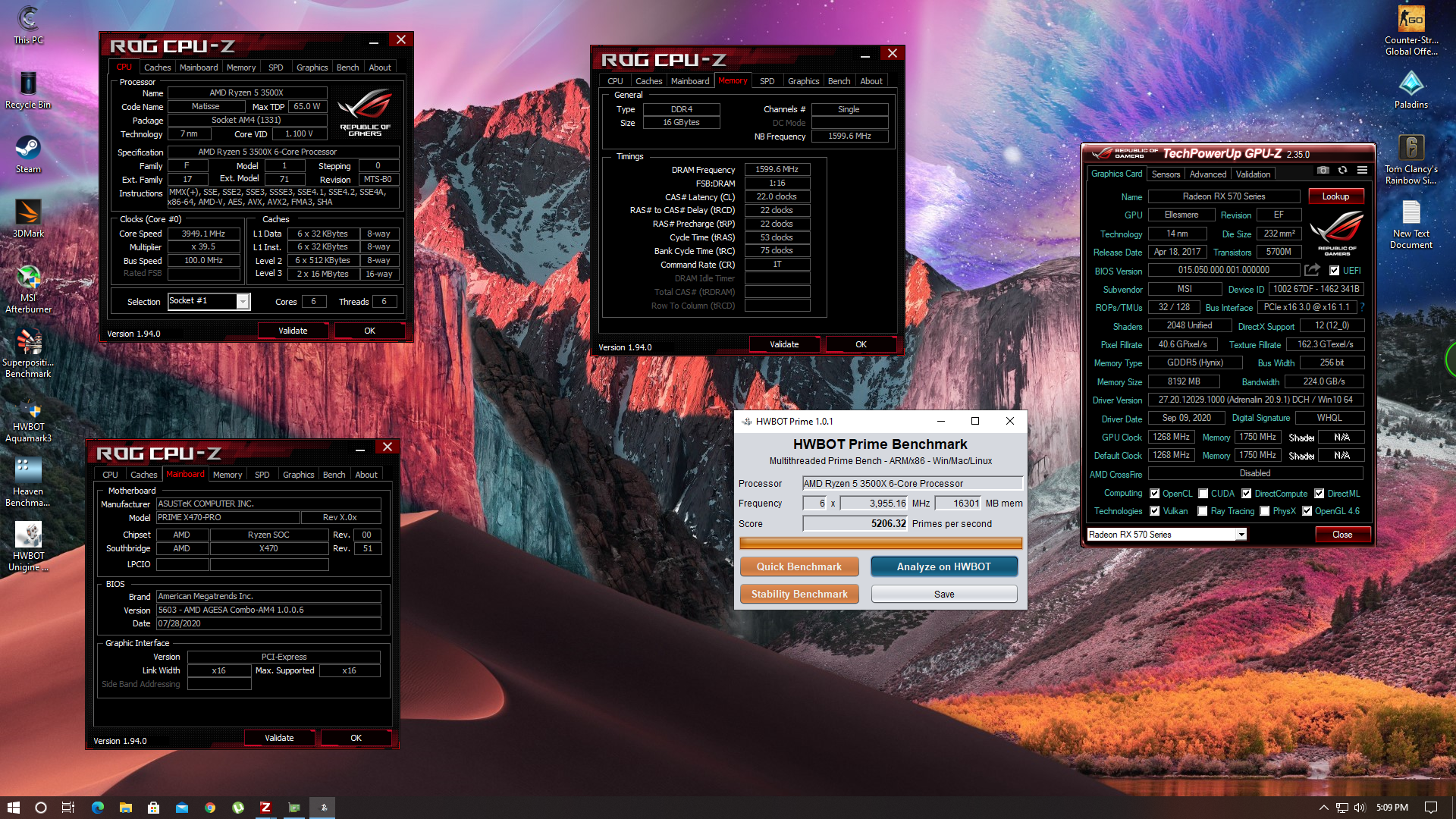The image size is (1456, 819).
Task: Click the AMD CrossFire Disabled field
Action: coord(1255,473)
